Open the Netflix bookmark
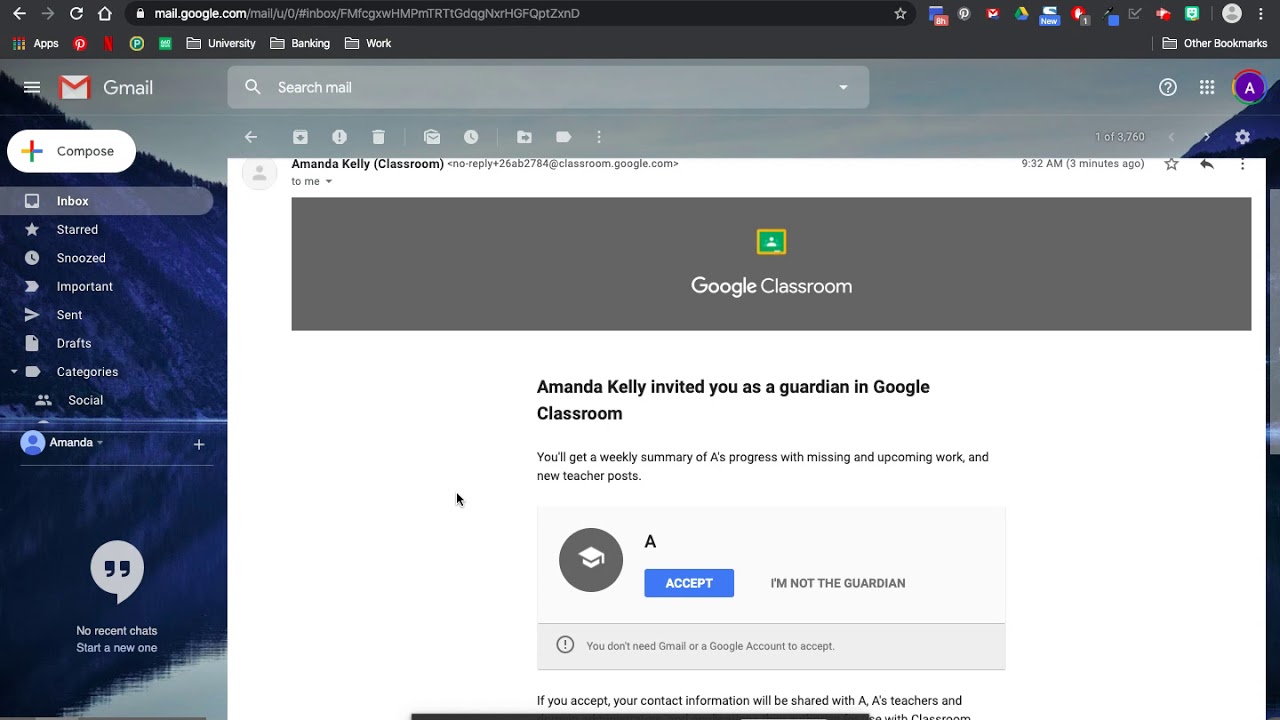The width and height of the screenshot is (1280, 720). coord(108,44)
